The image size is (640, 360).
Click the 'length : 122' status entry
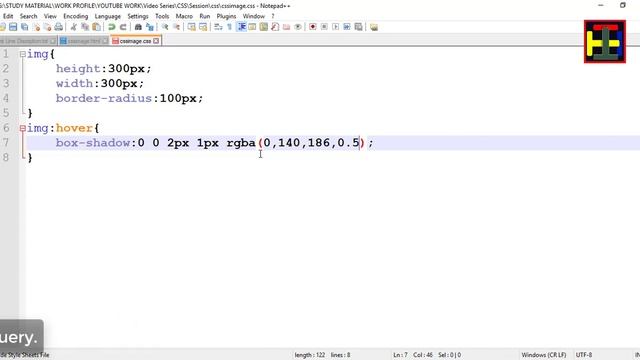tap(310, 355)
